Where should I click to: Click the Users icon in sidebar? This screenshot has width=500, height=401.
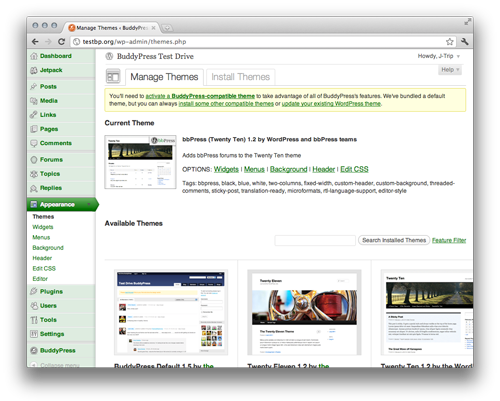pyautogui.click(x=34, y=306)
